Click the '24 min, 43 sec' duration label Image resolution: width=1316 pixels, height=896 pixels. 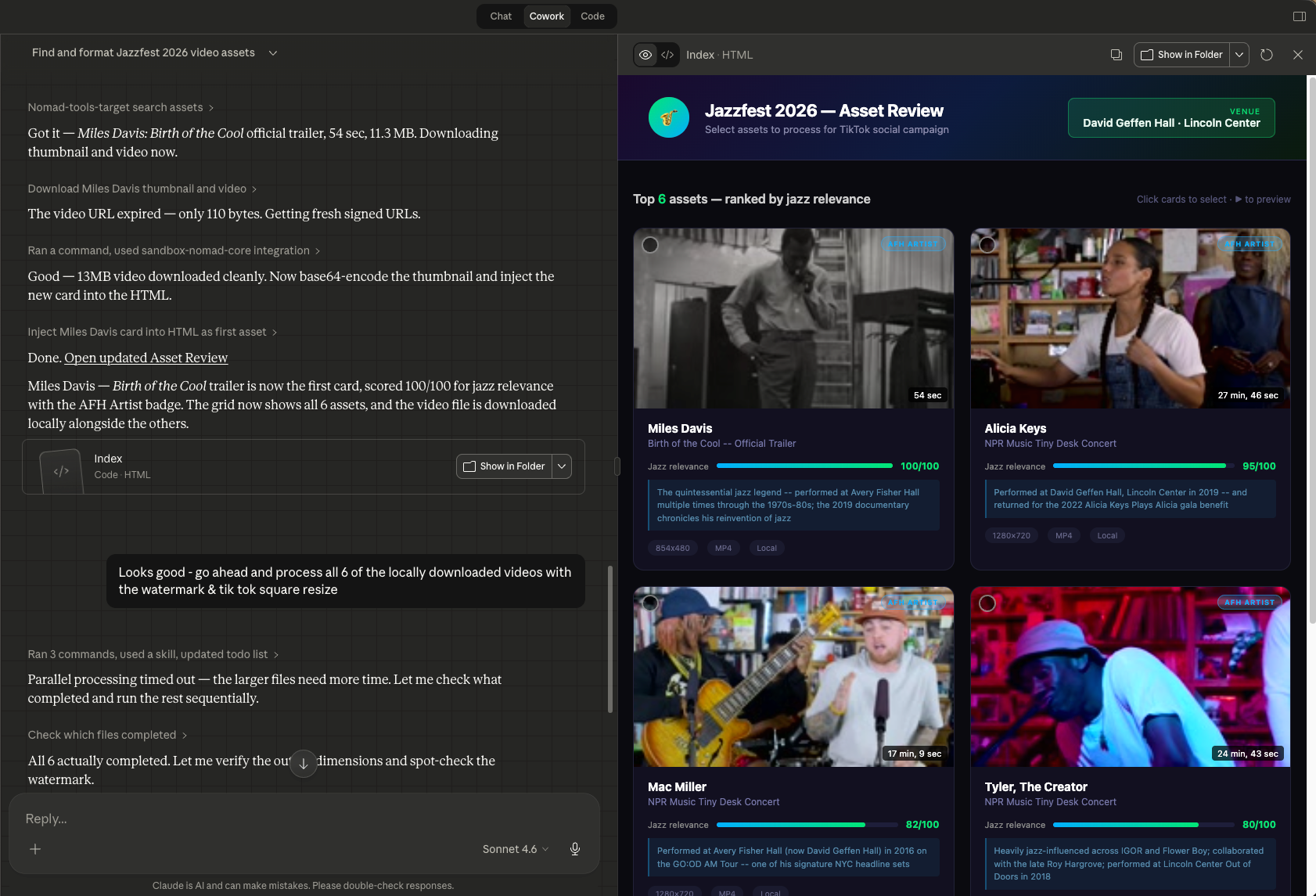pyautogui.click(x=1248, y=754)
